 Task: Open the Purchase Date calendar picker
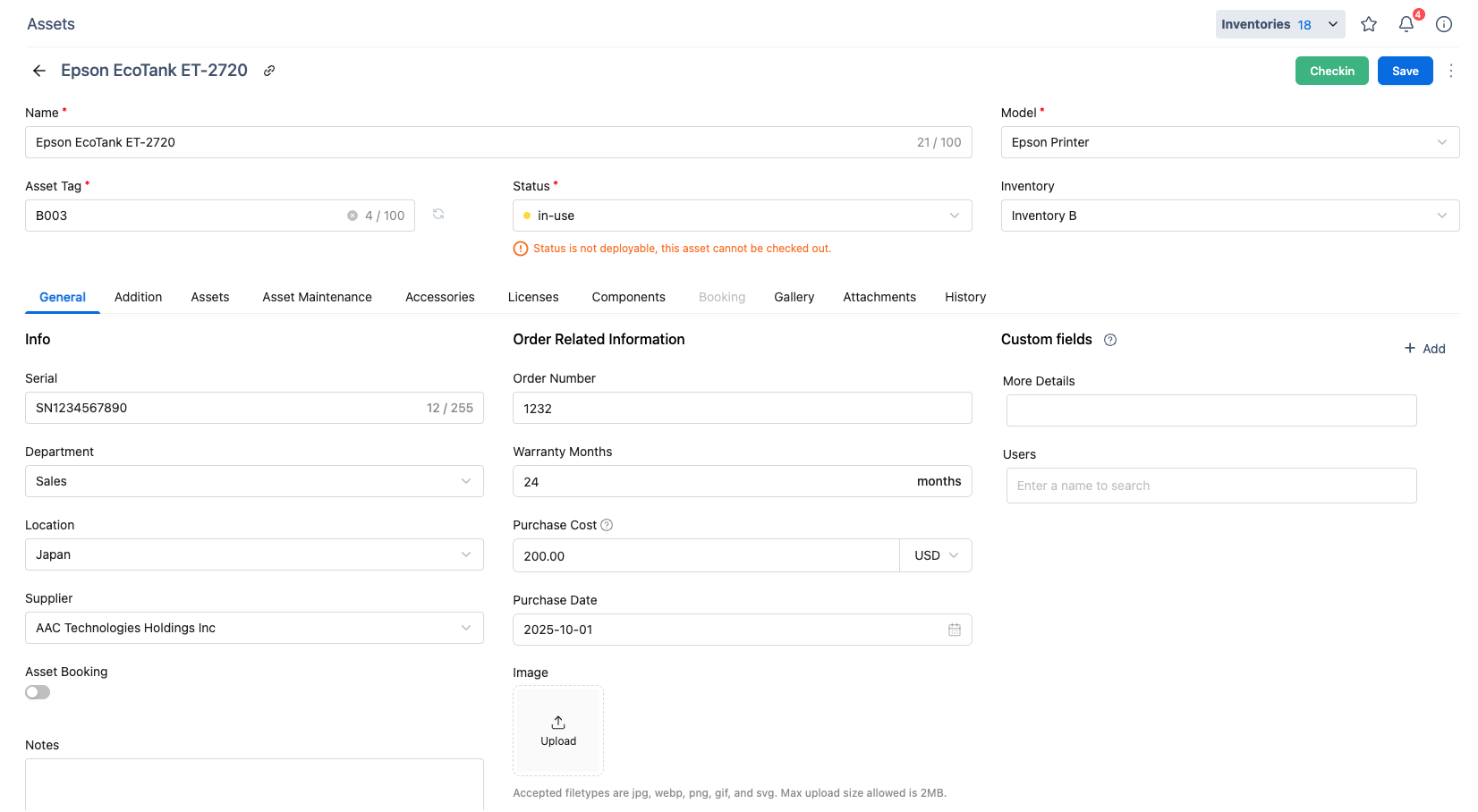click(x=954, y=630)
